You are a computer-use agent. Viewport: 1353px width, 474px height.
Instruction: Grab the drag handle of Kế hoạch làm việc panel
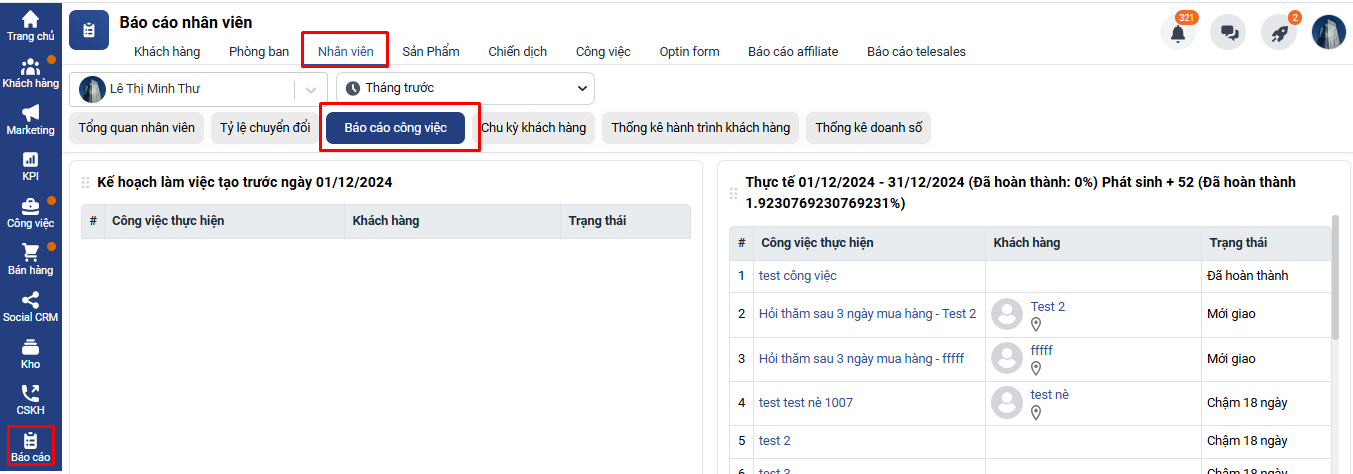86,183
